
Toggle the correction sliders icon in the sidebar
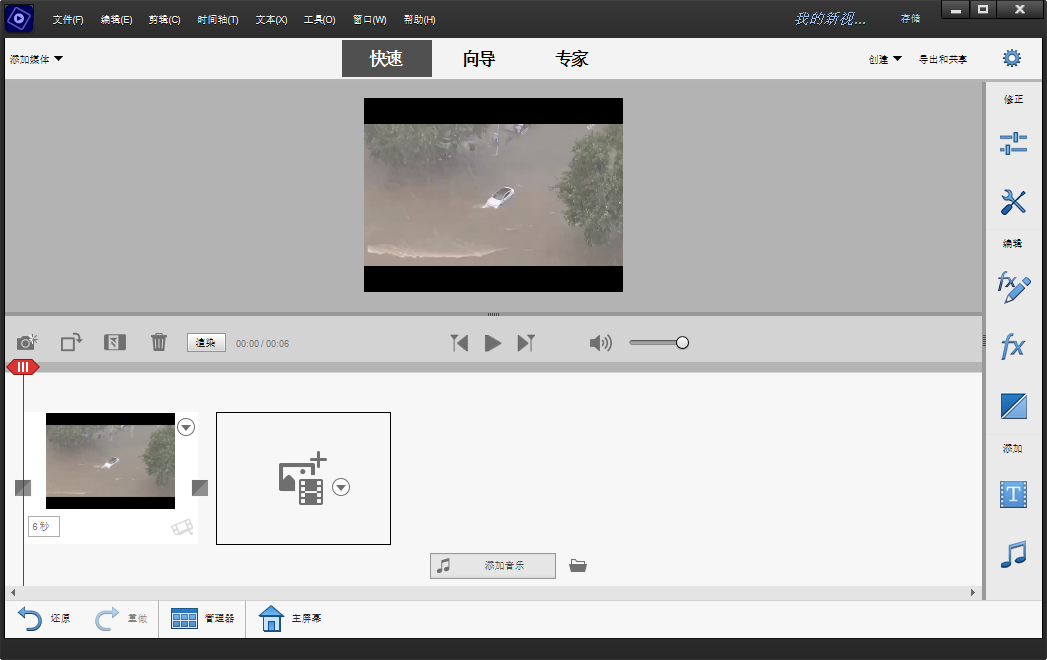tap(1012, 144)
